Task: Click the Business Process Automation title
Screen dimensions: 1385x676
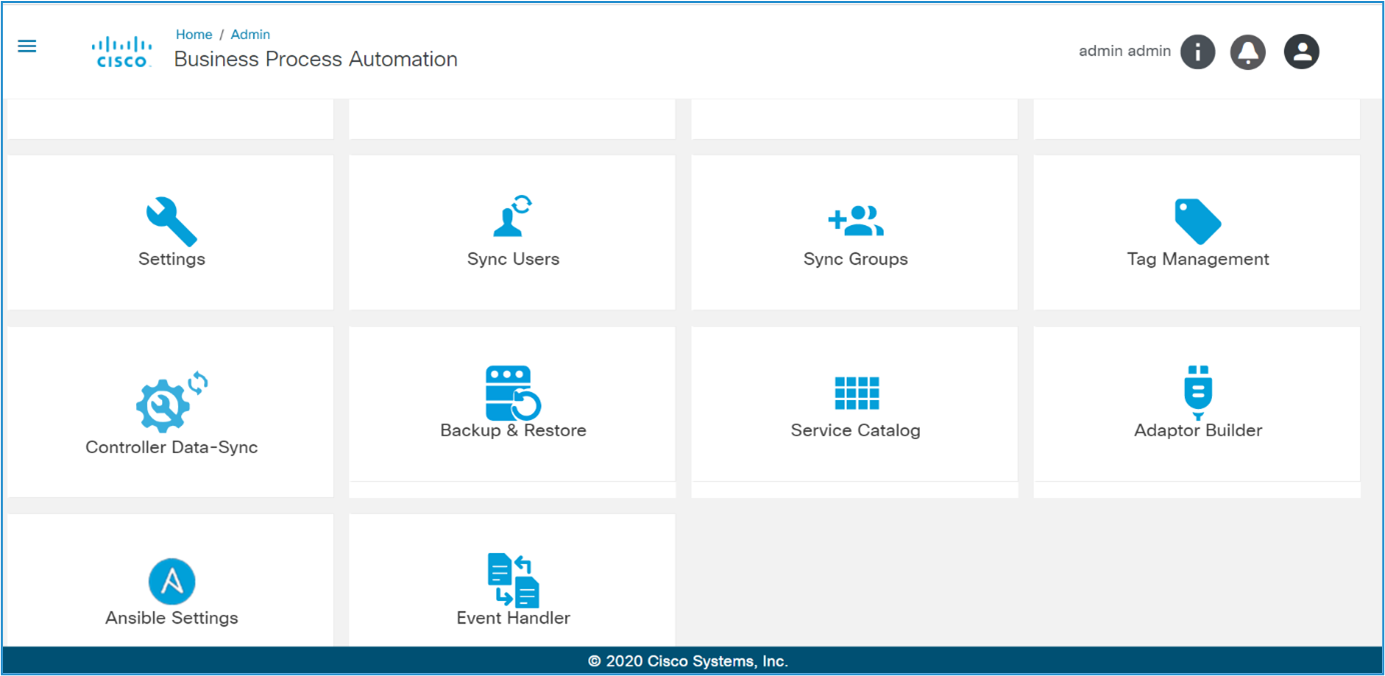Action: [316, 59]
